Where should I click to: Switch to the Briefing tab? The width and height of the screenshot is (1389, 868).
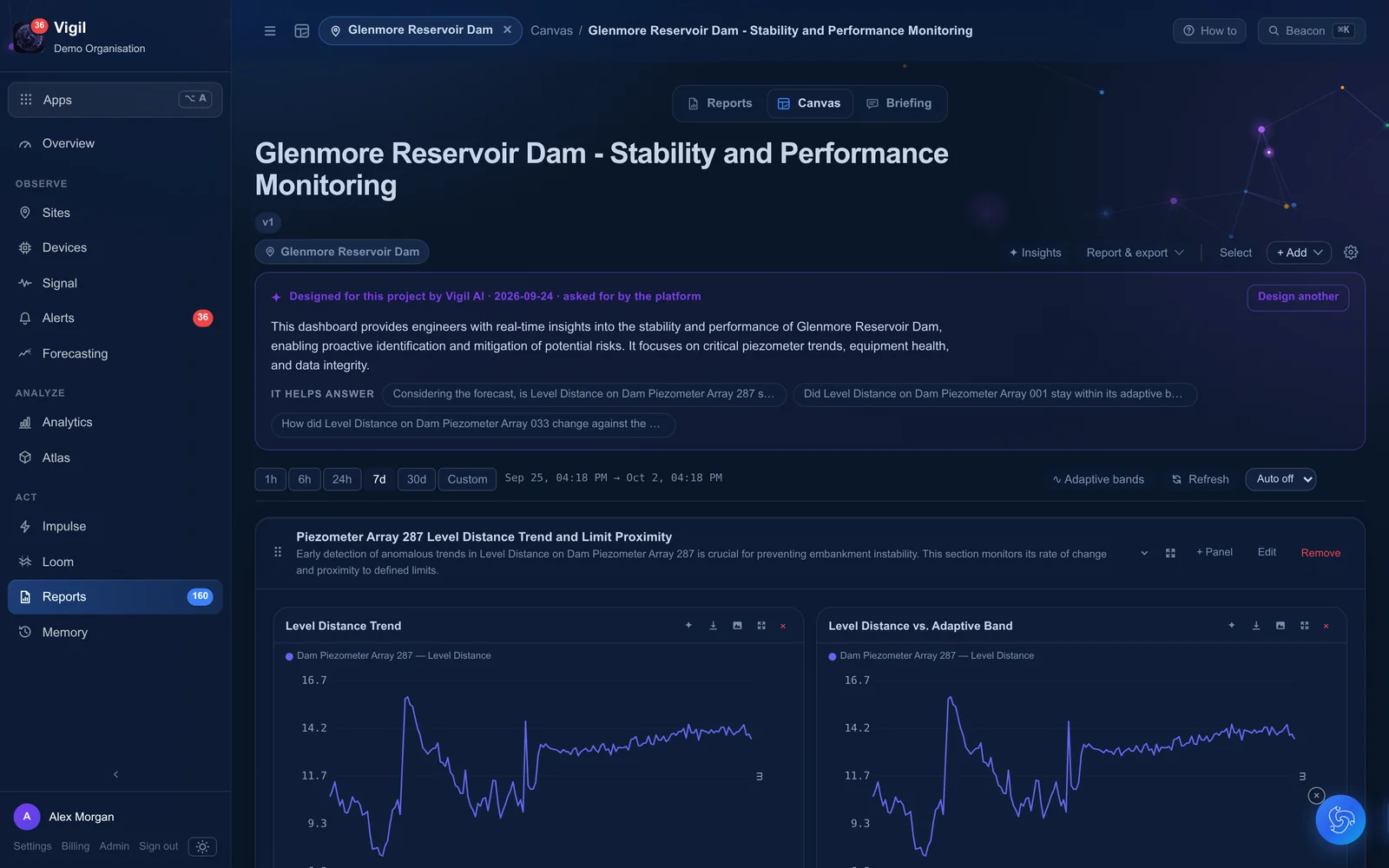pyautogui.click(x=899, y=103)
